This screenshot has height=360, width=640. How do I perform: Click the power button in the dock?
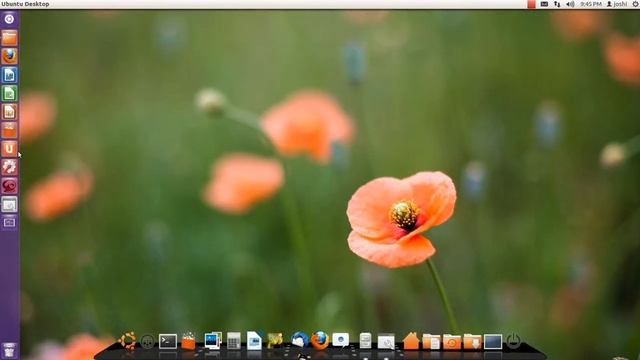coord(513,341)
